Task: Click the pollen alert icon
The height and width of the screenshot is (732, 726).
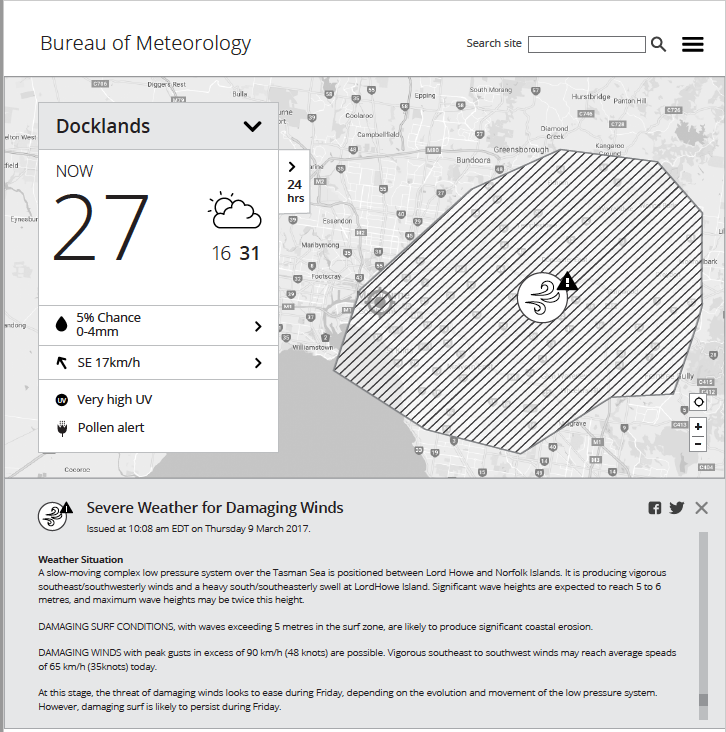Action: pos(62,428)
